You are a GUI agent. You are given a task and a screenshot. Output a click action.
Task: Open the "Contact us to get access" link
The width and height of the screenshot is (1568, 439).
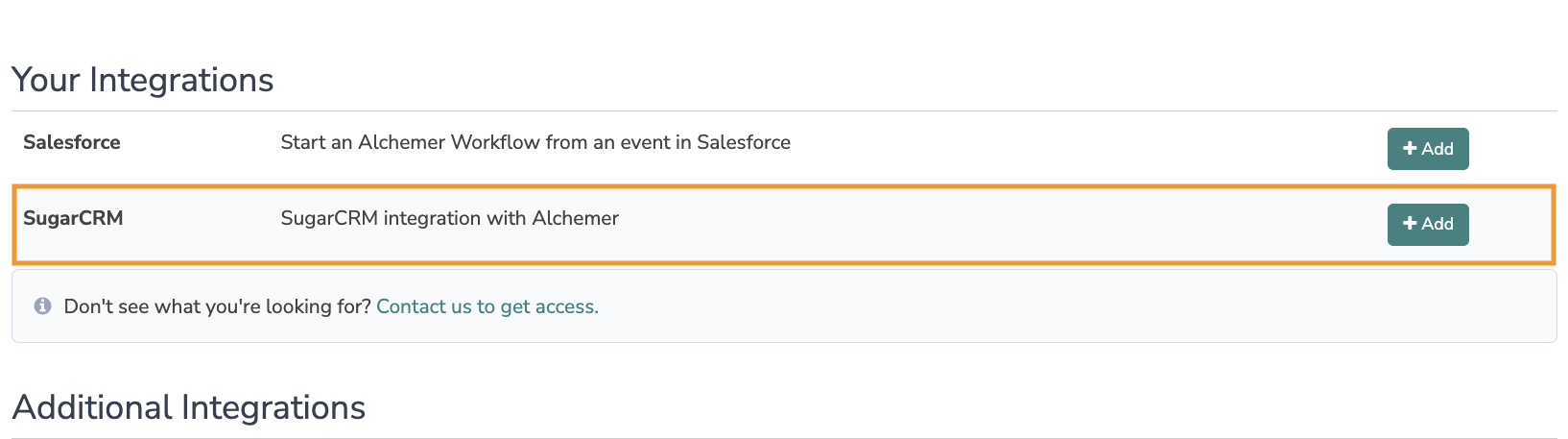(487, 306)
